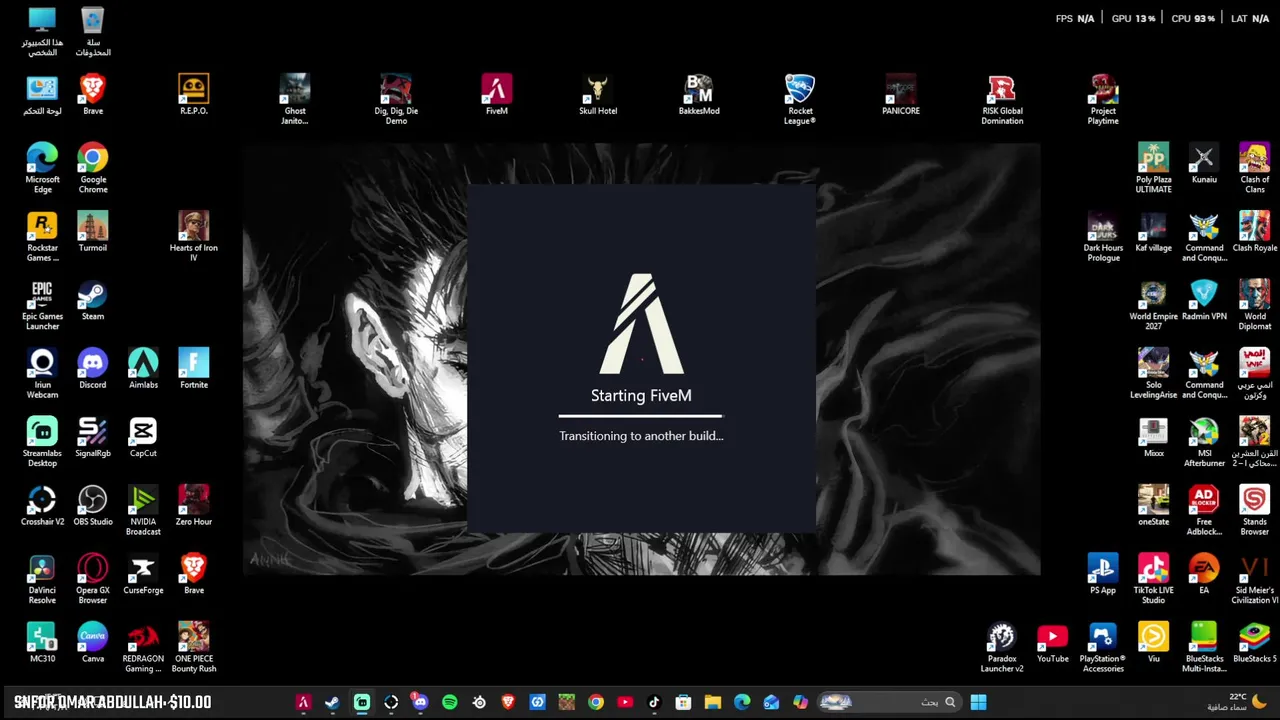The height and width of the screenshot is (720, 1280).
Task: Select the Dig, Dig, Die Demo icon
Action: (396, 99)
